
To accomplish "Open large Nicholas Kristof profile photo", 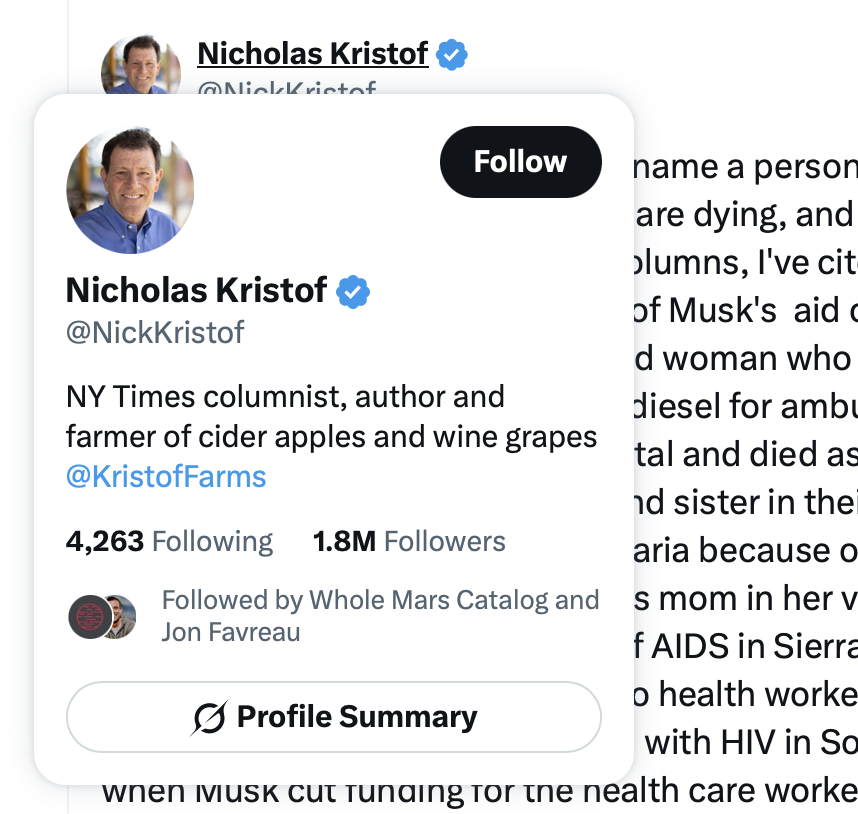I will [x=130, y=190].
